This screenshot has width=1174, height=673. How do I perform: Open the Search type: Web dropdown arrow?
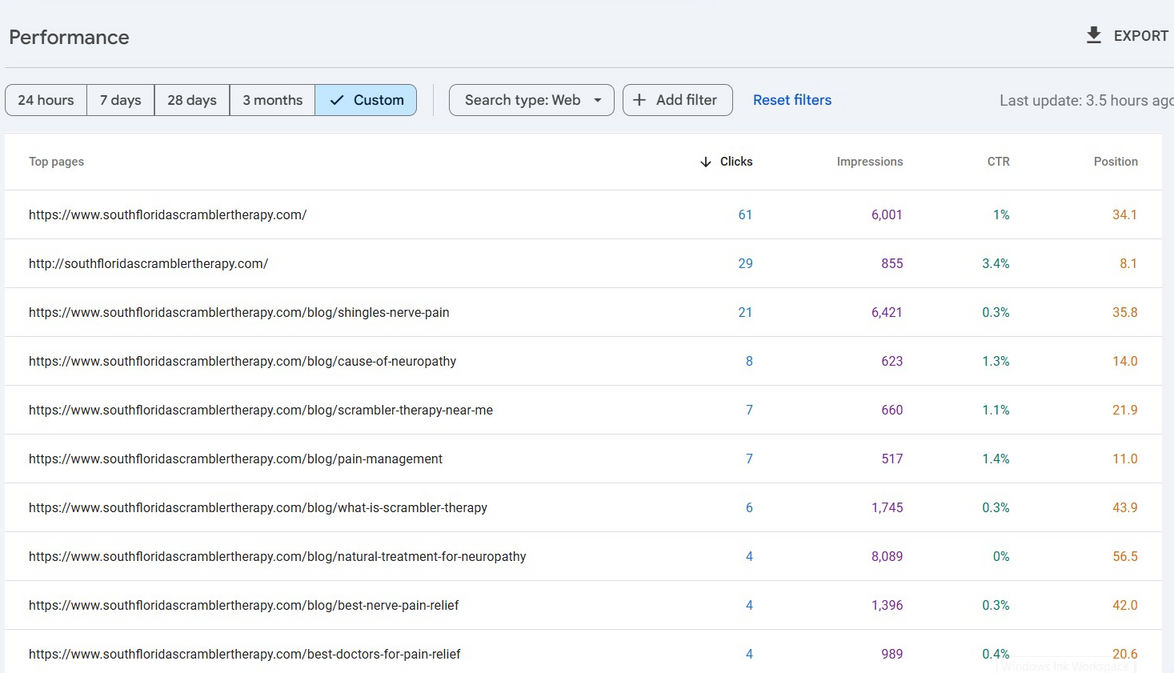point(597,100)
